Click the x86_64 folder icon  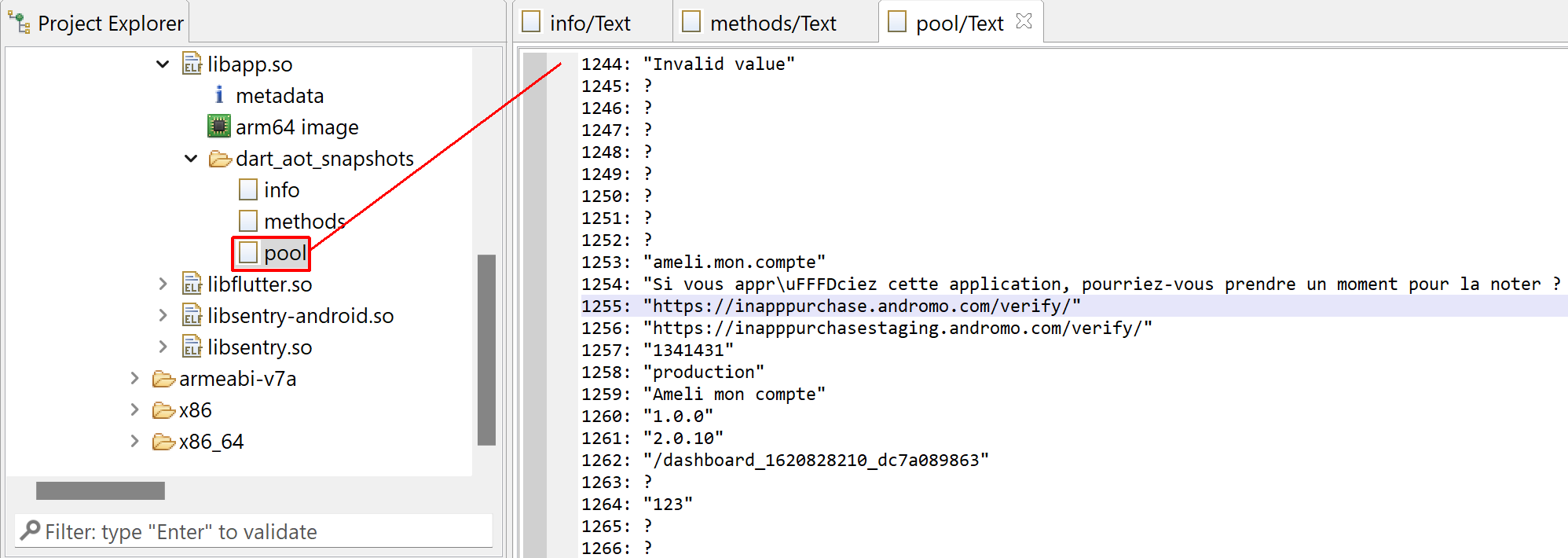[163, 442]
